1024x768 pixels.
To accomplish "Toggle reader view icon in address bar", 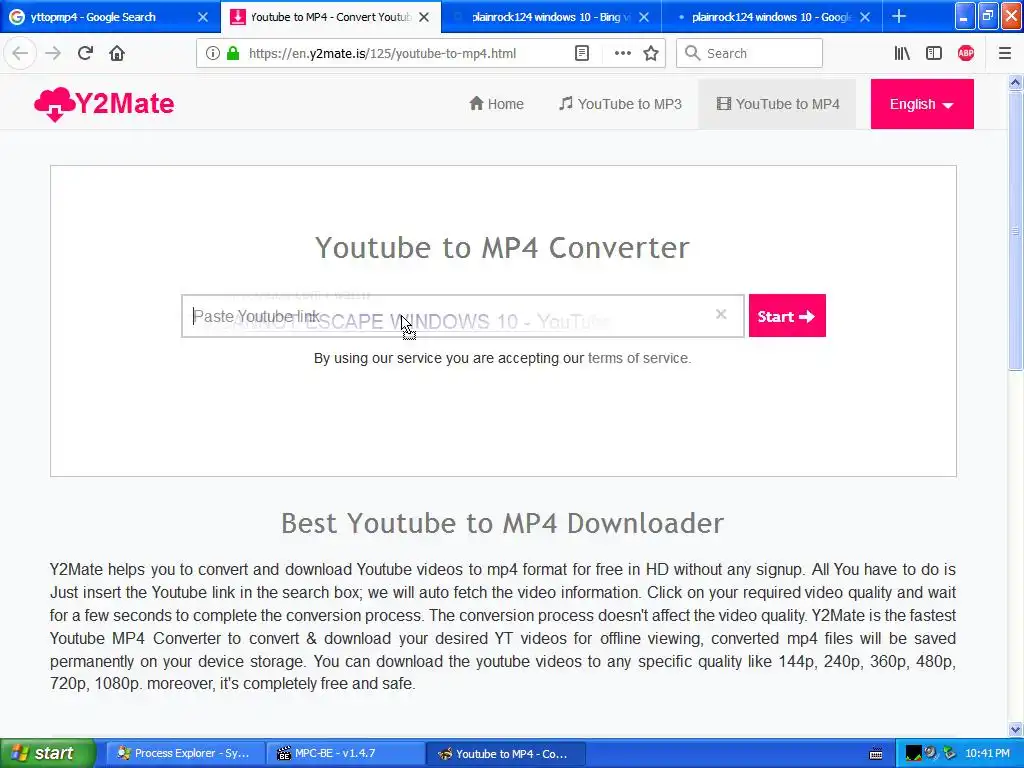I will coord(582,53).
